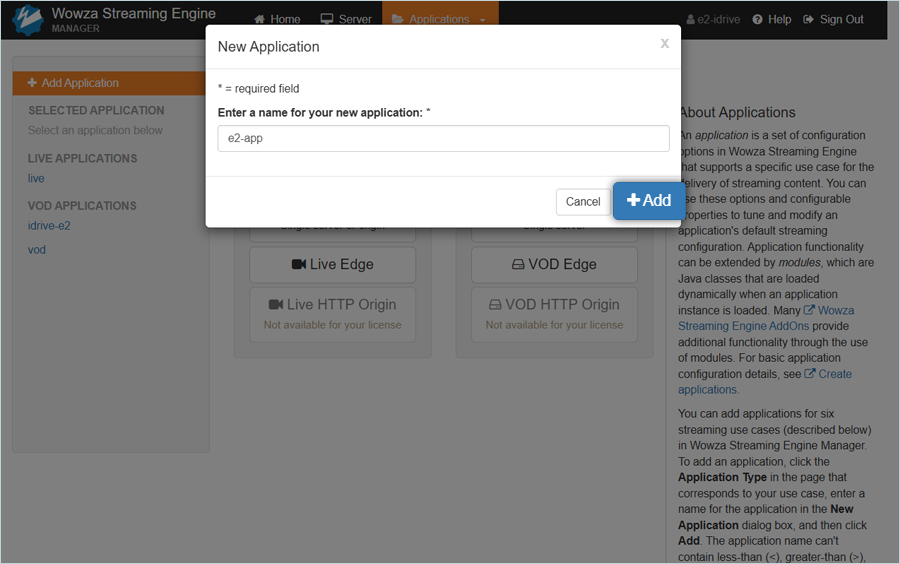900x564 pixels.
Task: Select the vod application
Action: click(x=37, y=250)
